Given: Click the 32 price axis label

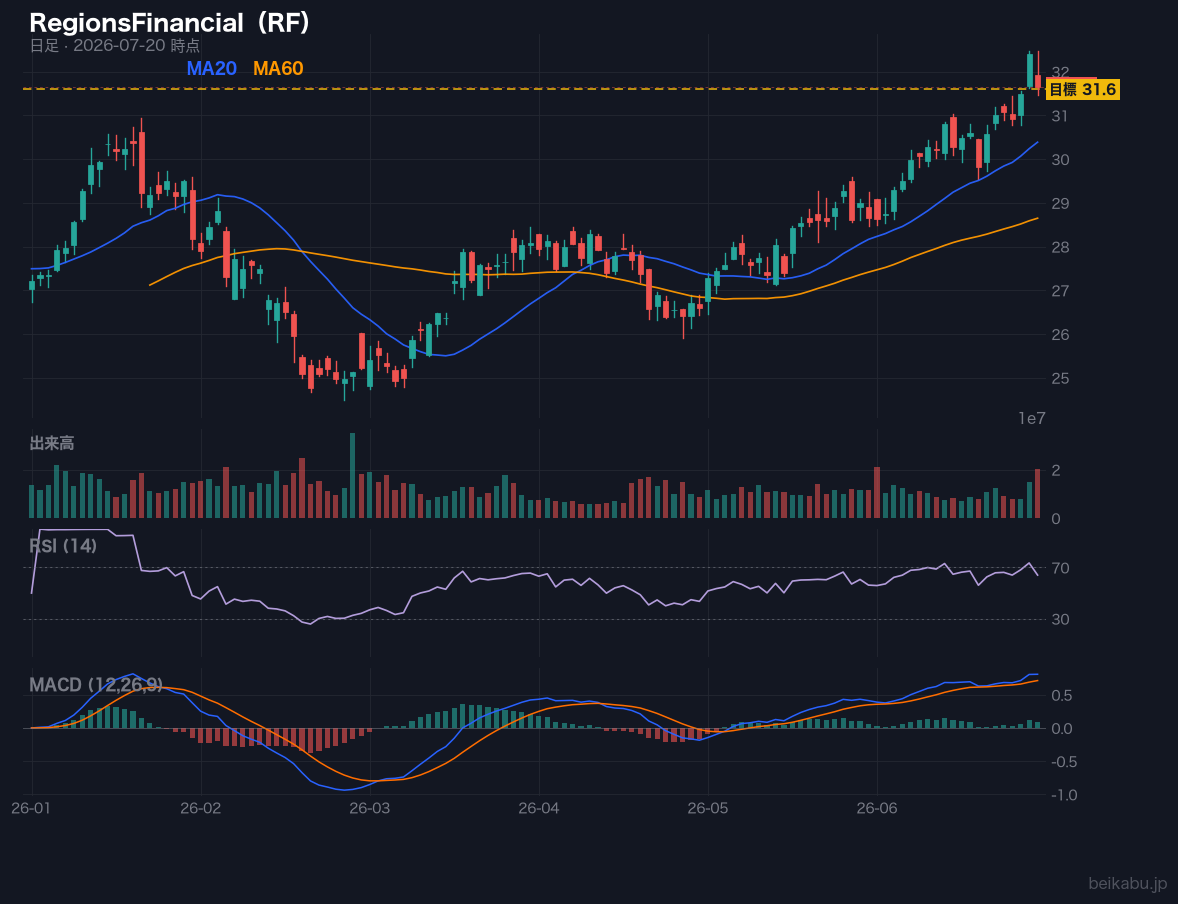Looking at the screenshot, I should [x=1060, y=72].
